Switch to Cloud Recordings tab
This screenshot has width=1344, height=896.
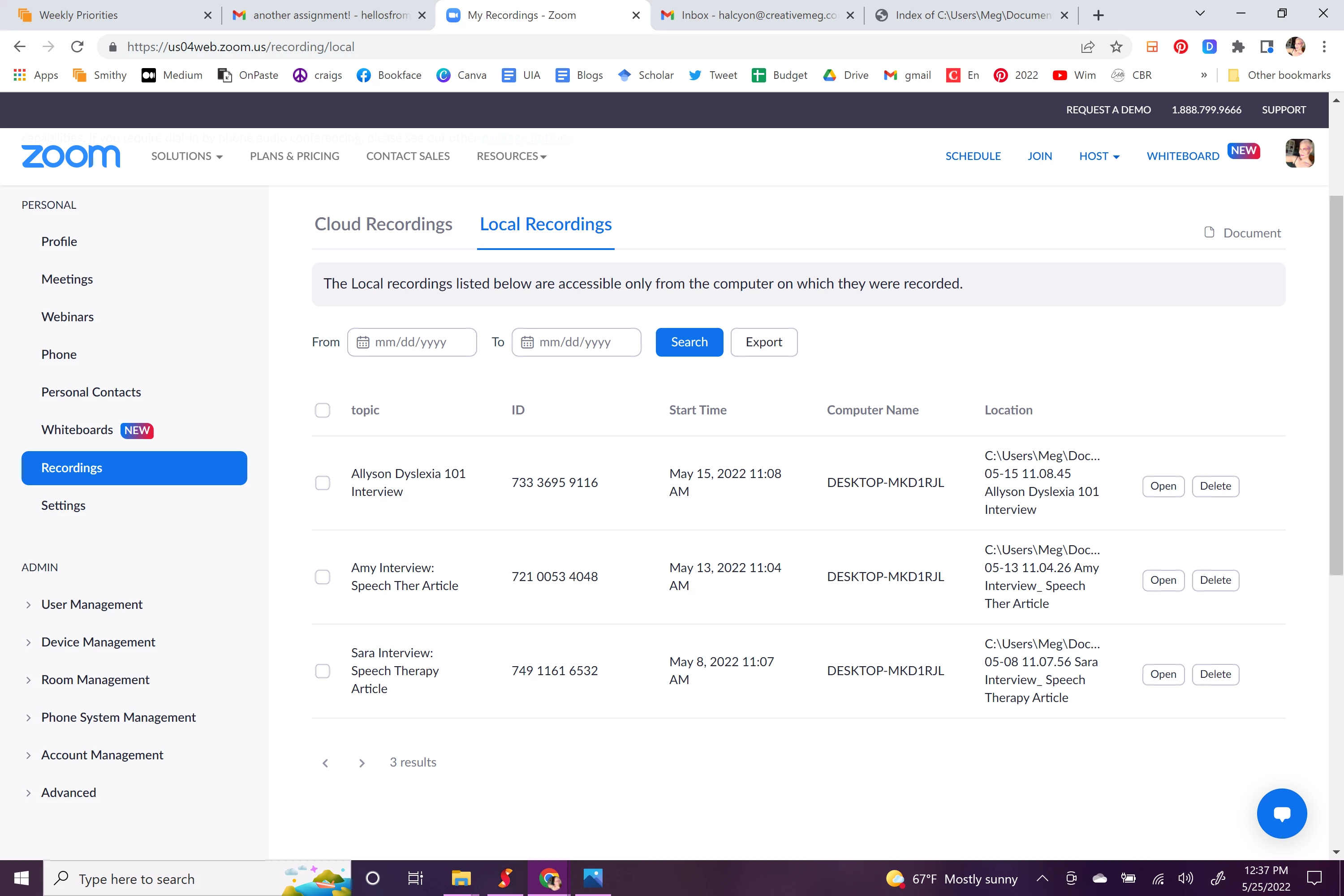383,224
